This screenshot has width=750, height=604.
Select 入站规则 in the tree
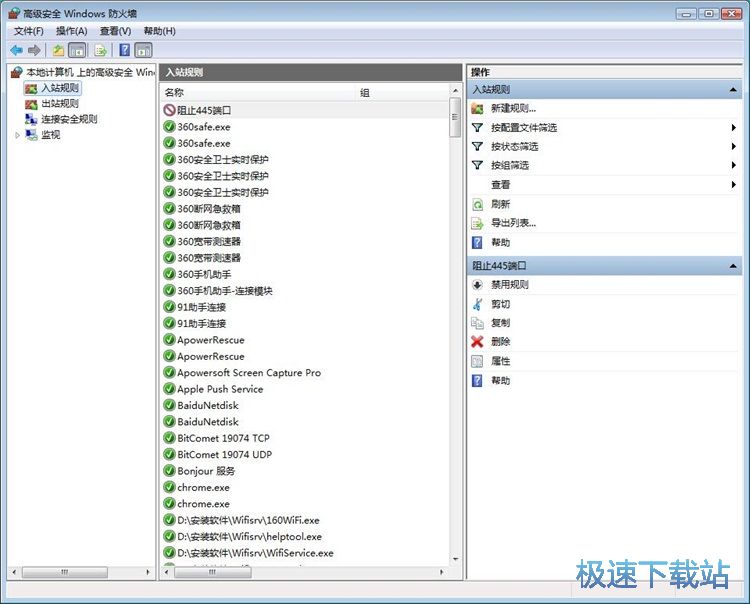coord(60,88)
